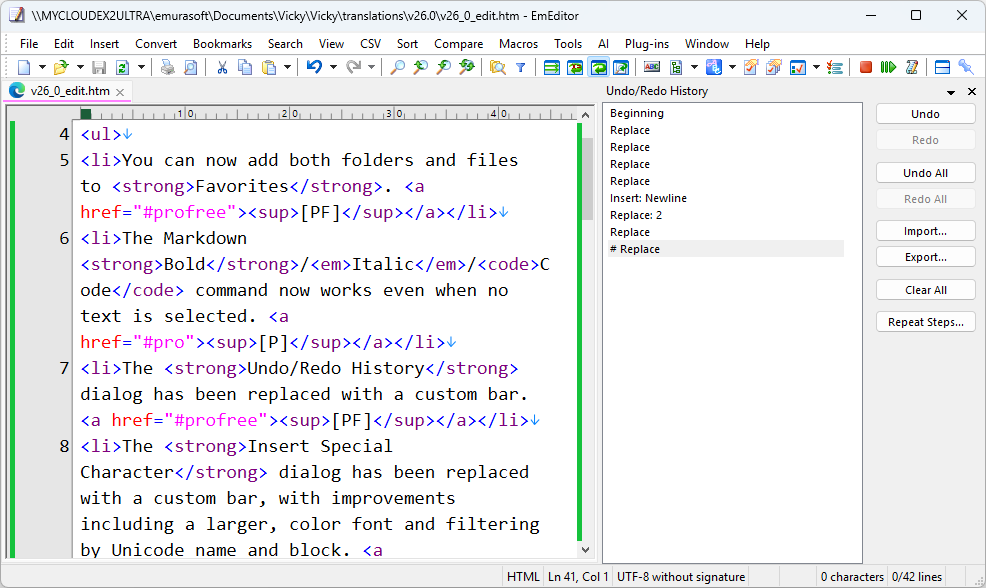Click the blue window layout icon
This screenshot has width=986, height=588.
(942, 67)
